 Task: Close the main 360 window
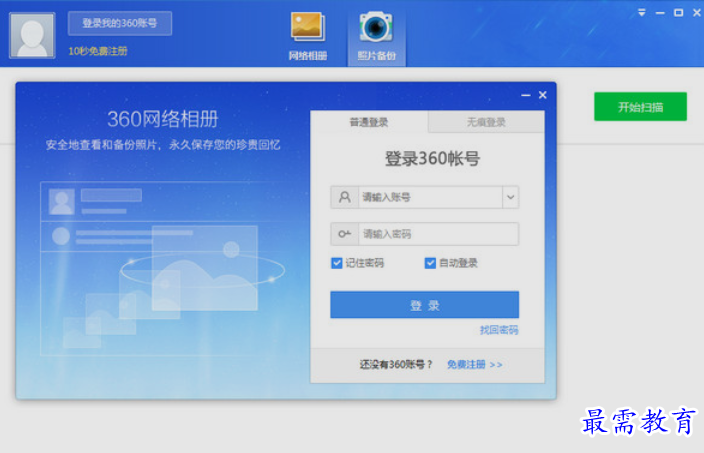[x=697, y=13]
